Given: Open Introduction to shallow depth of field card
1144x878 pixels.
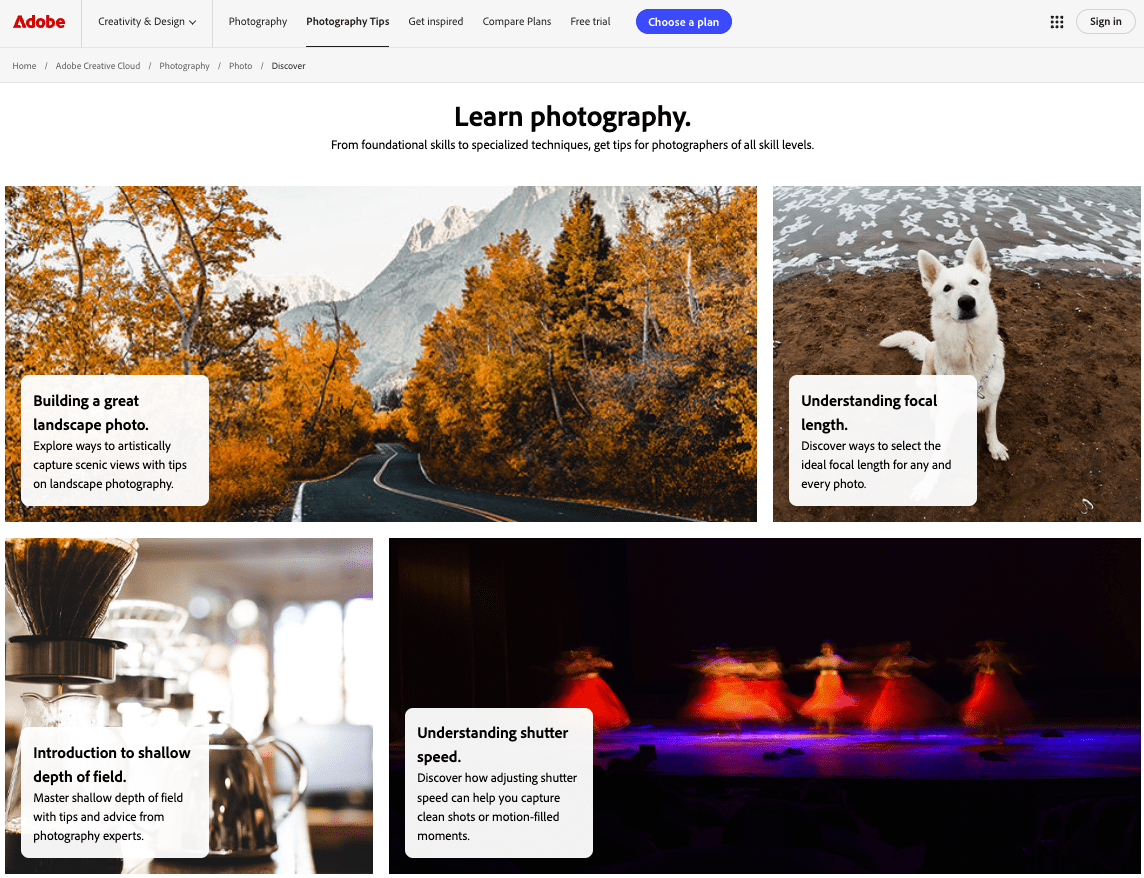Looking at the screenshot, I should point(115,793).
